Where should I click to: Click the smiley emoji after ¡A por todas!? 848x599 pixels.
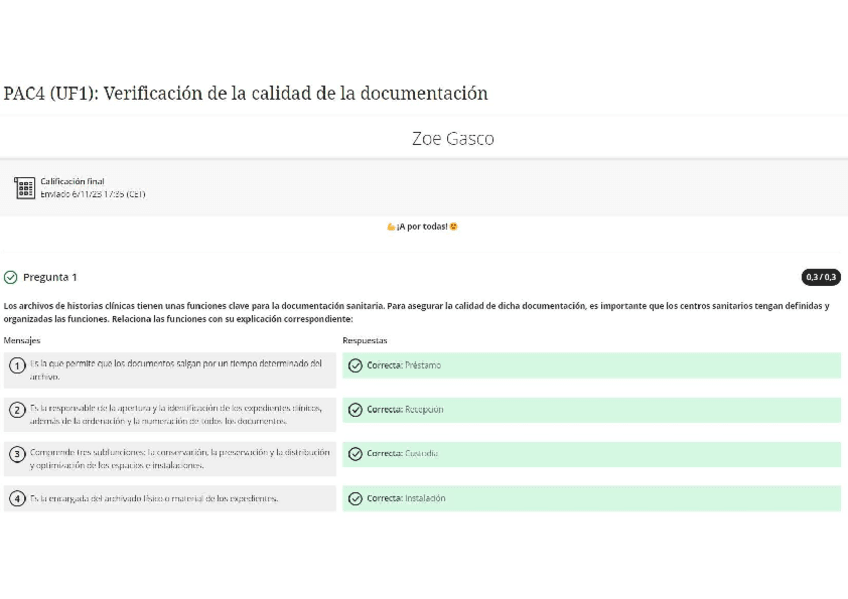click(454, 227)
